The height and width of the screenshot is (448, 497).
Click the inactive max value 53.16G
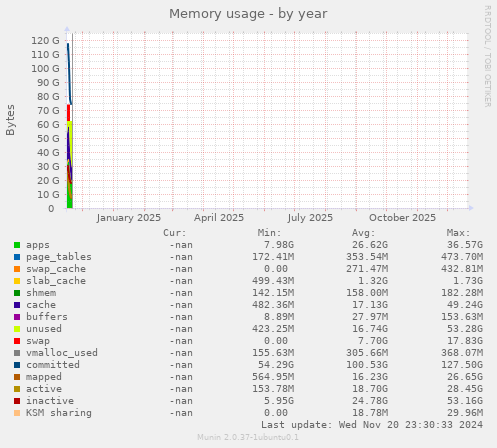(465, 401)
